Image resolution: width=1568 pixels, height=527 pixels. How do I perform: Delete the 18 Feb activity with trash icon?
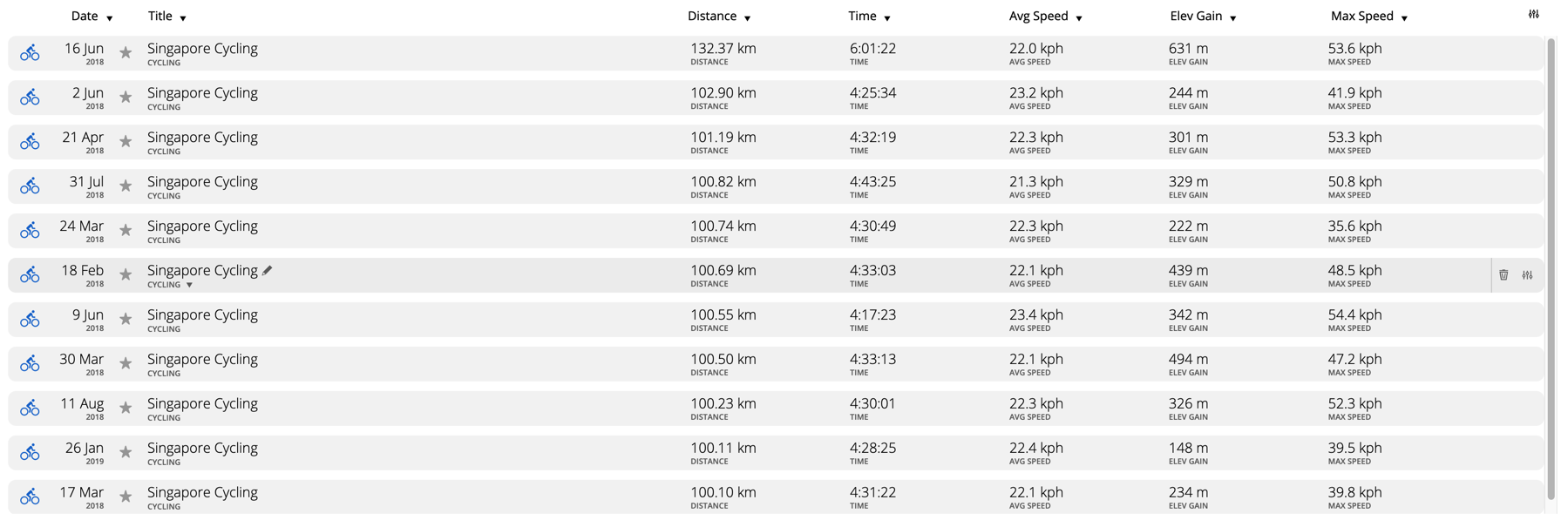coord(1504,275)
